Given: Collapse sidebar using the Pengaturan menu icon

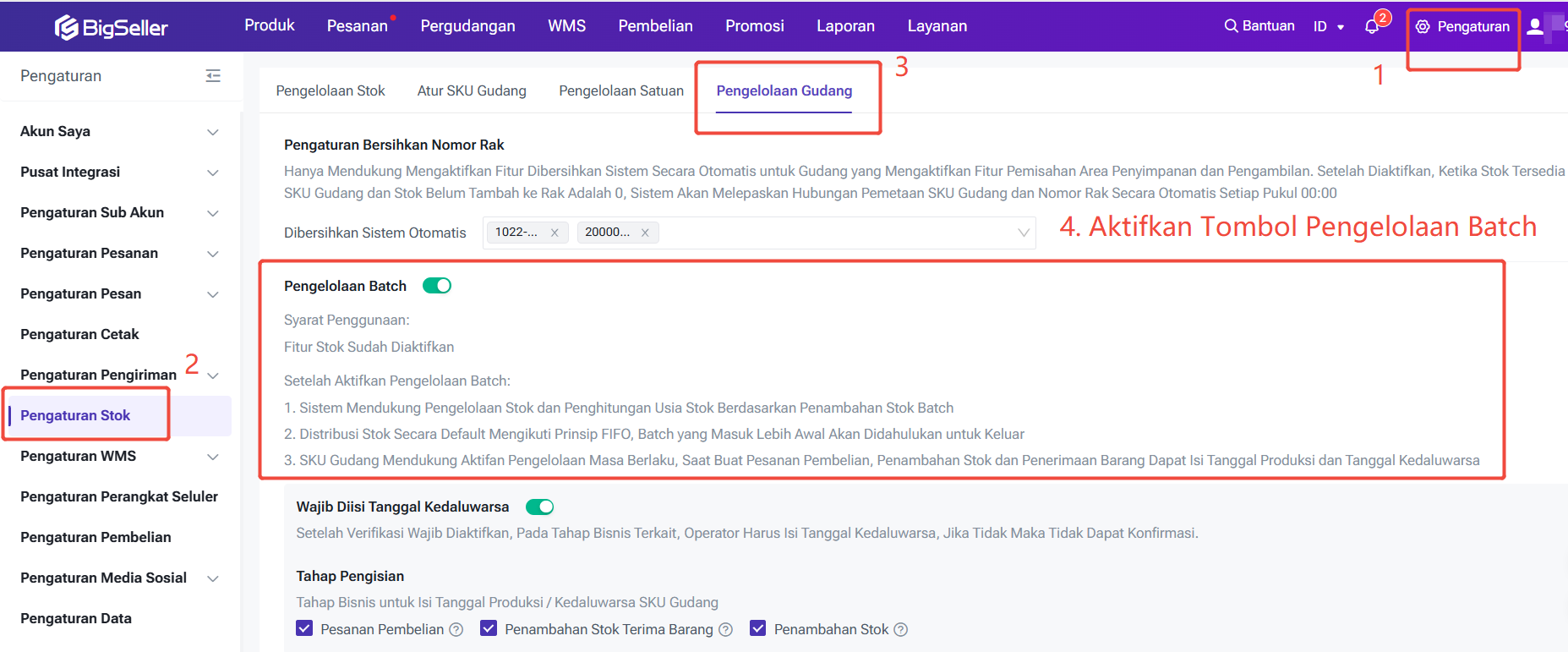Looking at the screenshot, I should click(213, 76).
